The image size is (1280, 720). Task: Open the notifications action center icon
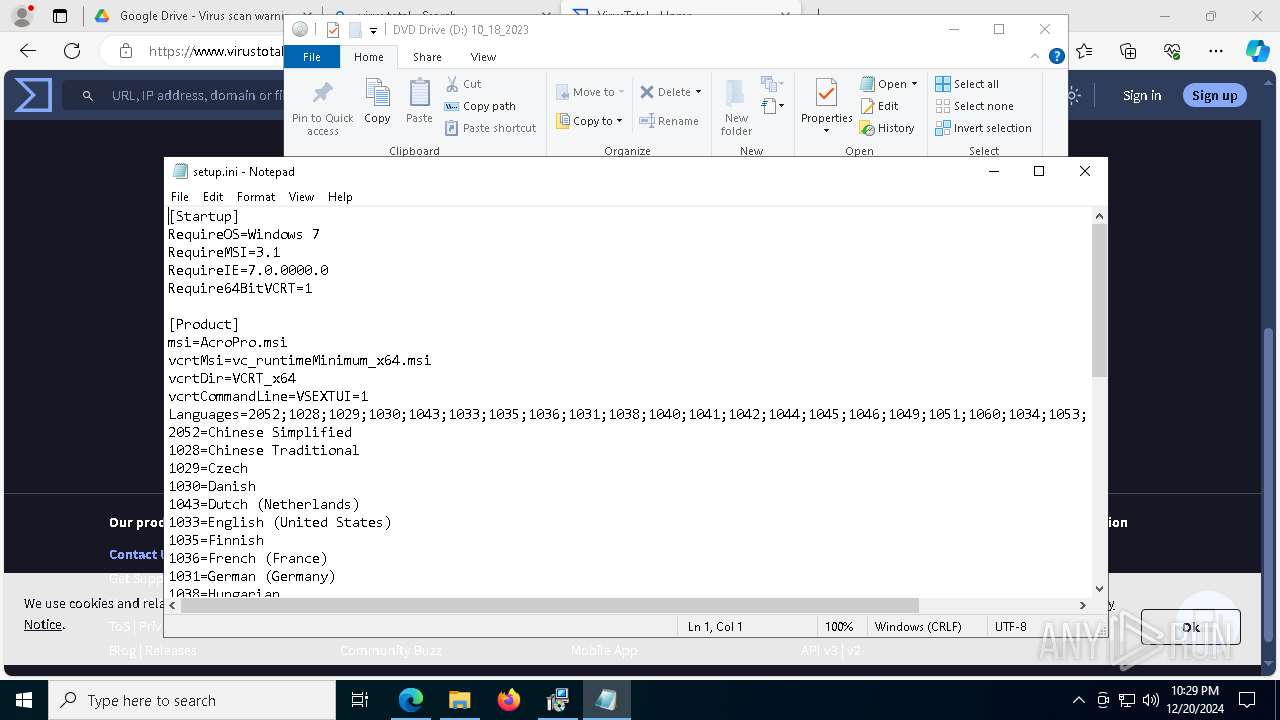click(1247, 700)
